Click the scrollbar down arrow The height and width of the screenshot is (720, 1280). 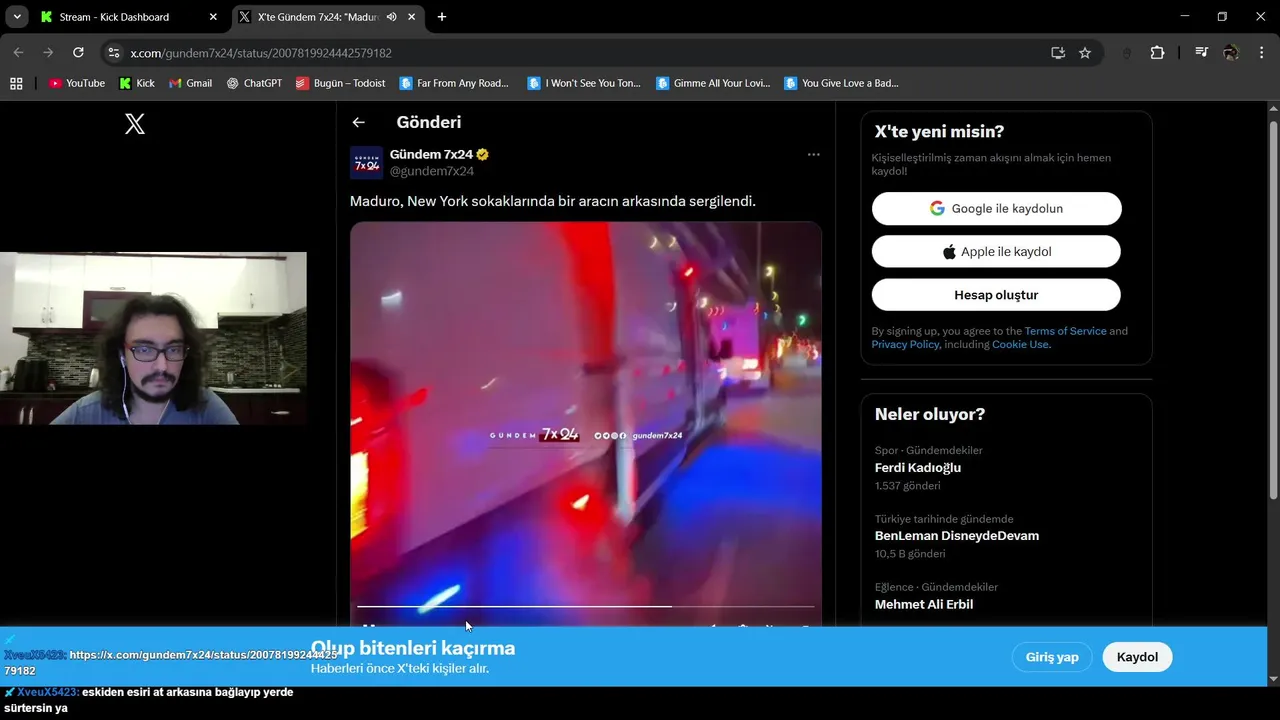click(1273, 679)
